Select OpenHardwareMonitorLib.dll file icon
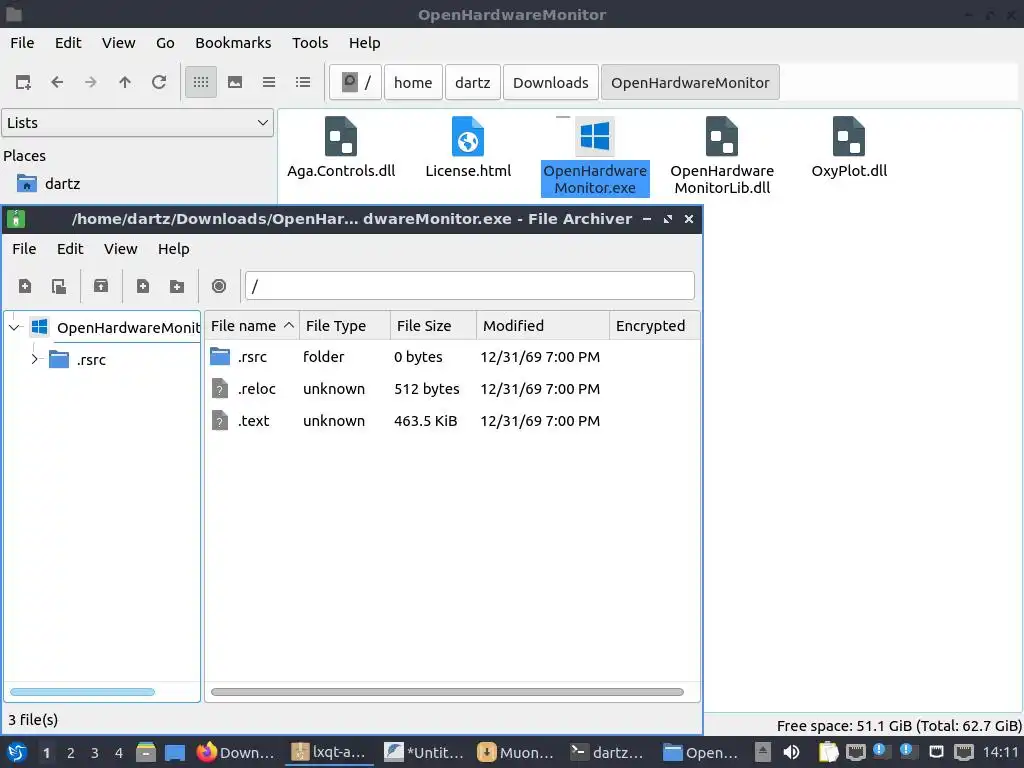 722,136
